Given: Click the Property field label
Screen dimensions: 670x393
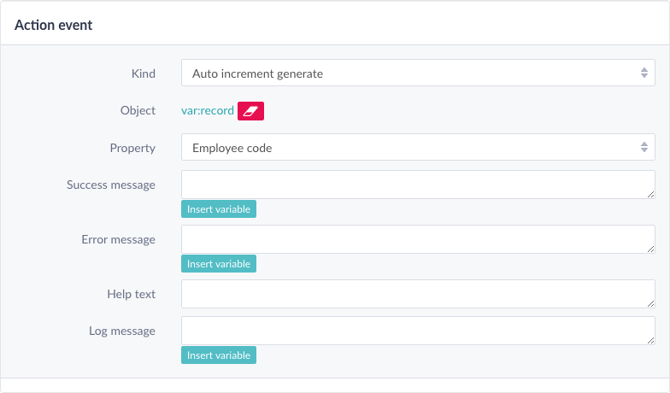Looking at the screenshot, I should (x=132, y=148).
